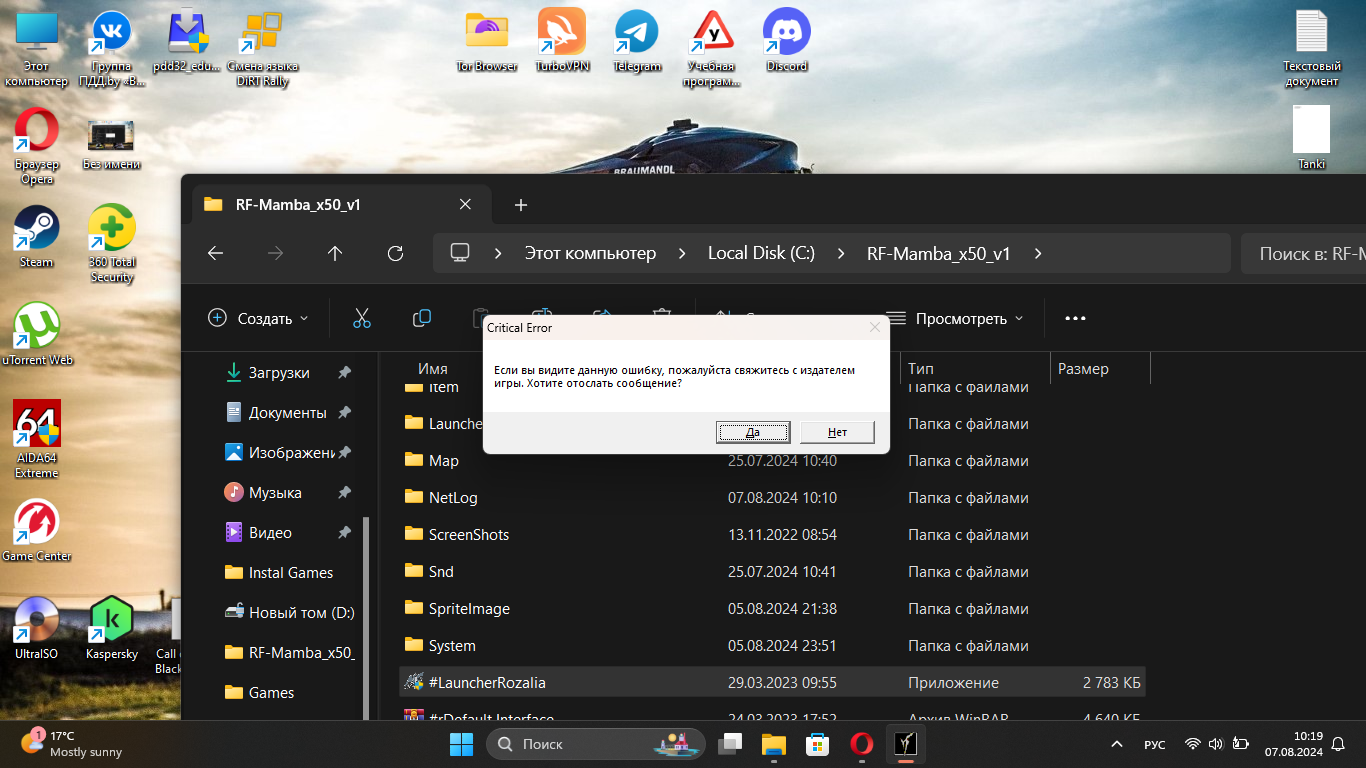Open the Windows Start menu

(x=461, y=743)
